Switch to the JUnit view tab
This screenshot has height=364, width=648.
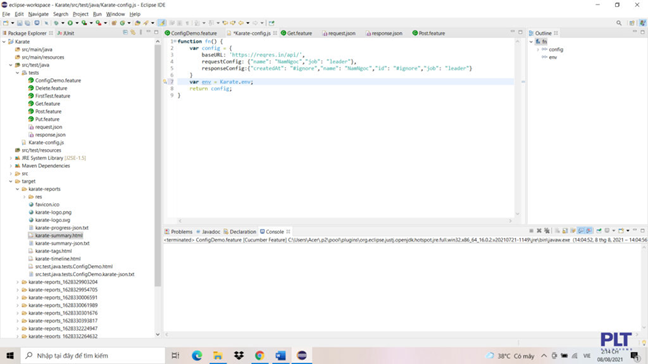click(x=66, y=33)
